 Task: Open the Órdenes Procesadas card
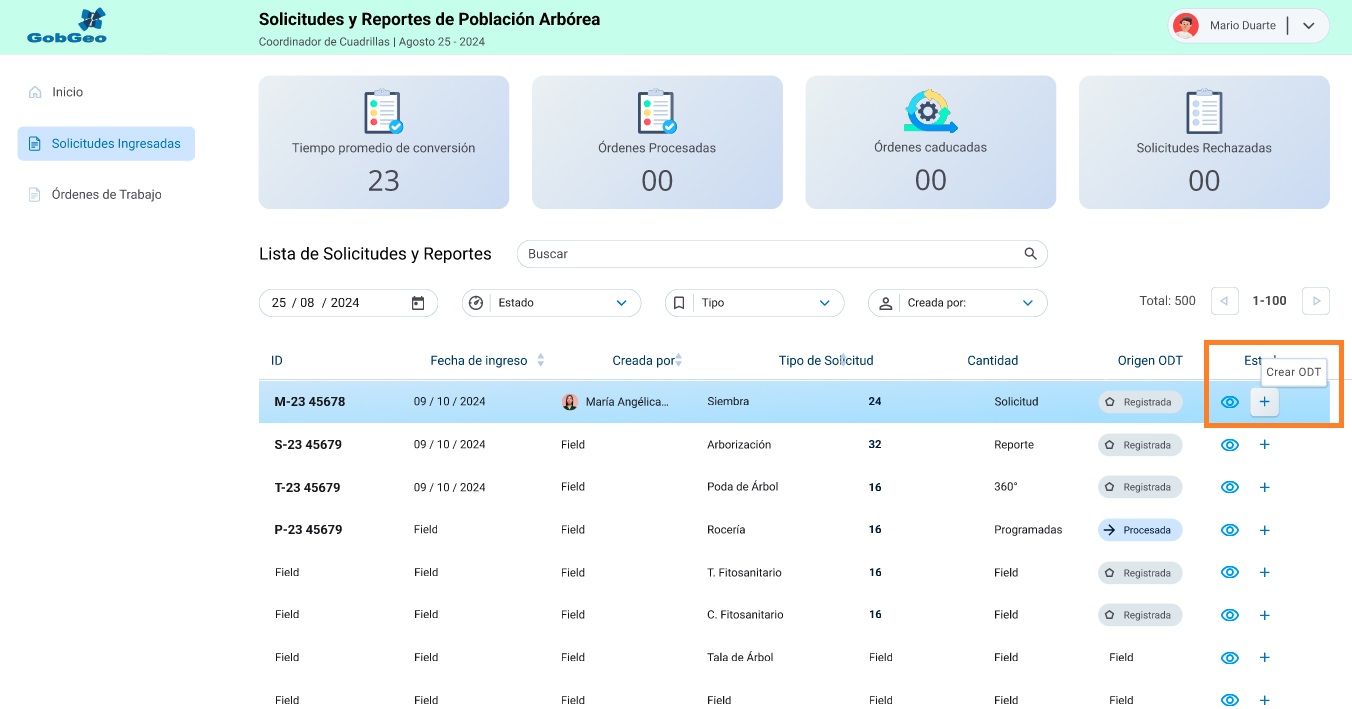(657, 142)
